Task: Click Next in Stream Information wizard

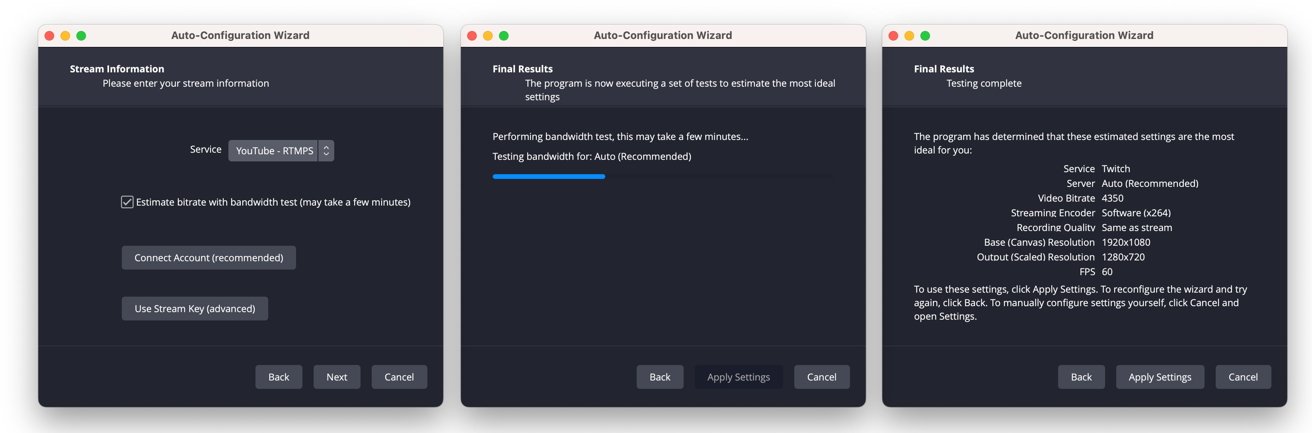Action: (337, 377)
